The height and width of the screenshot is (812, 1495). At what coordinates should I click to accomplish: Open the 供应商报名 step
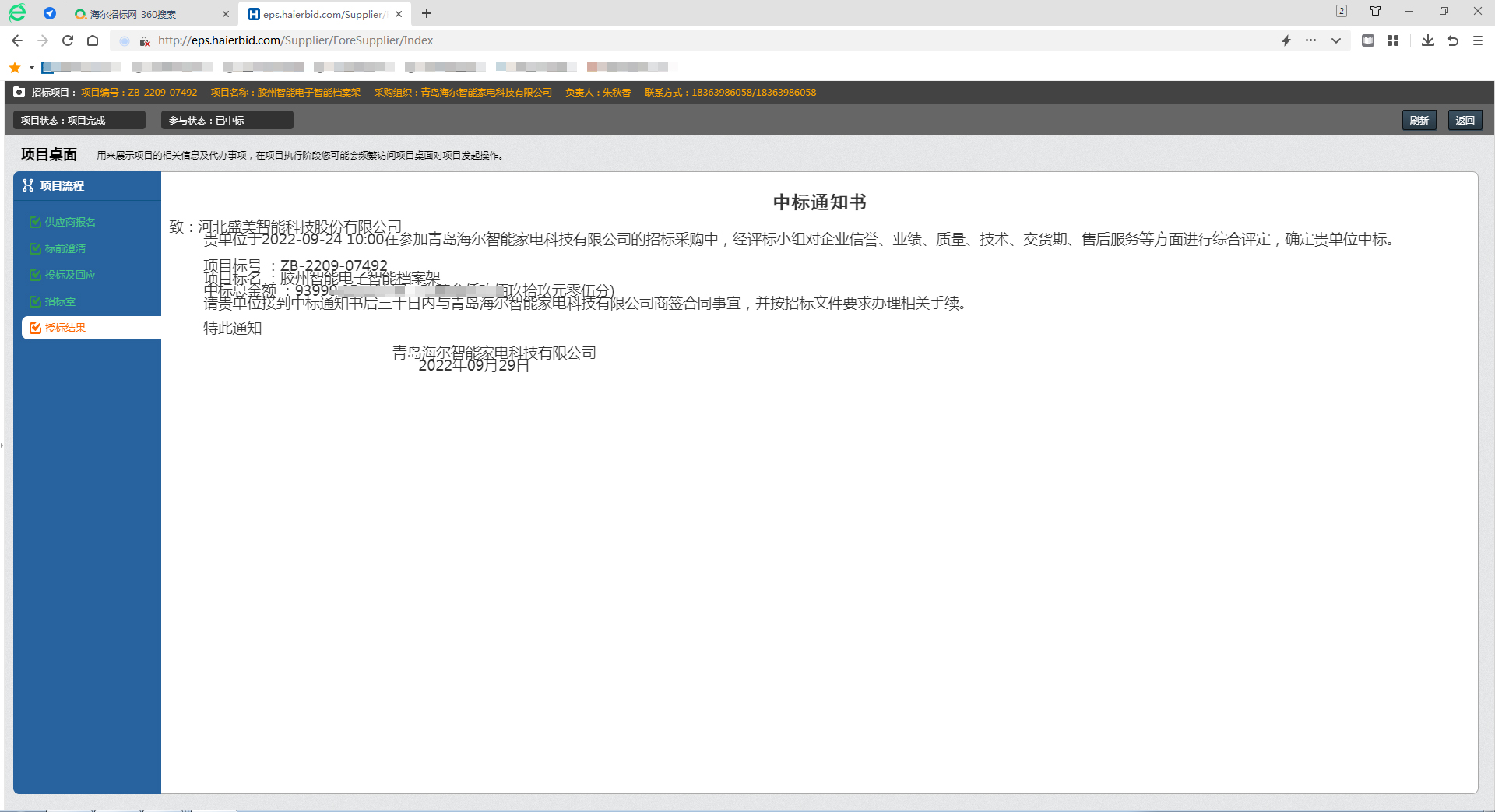pyautogui.click(x=70, y=222)
